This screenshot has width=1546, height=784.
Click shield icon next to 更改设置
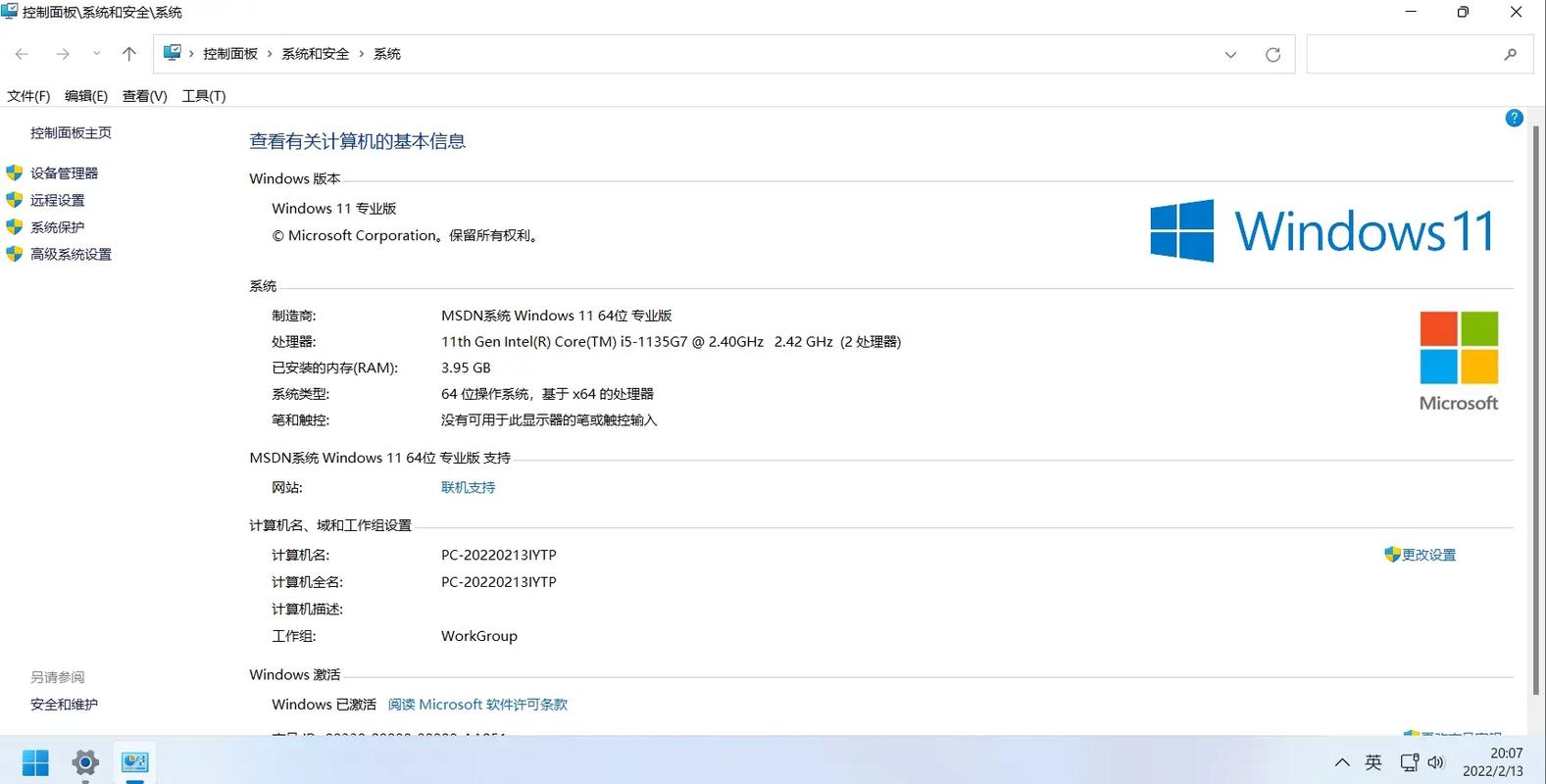1392,555
